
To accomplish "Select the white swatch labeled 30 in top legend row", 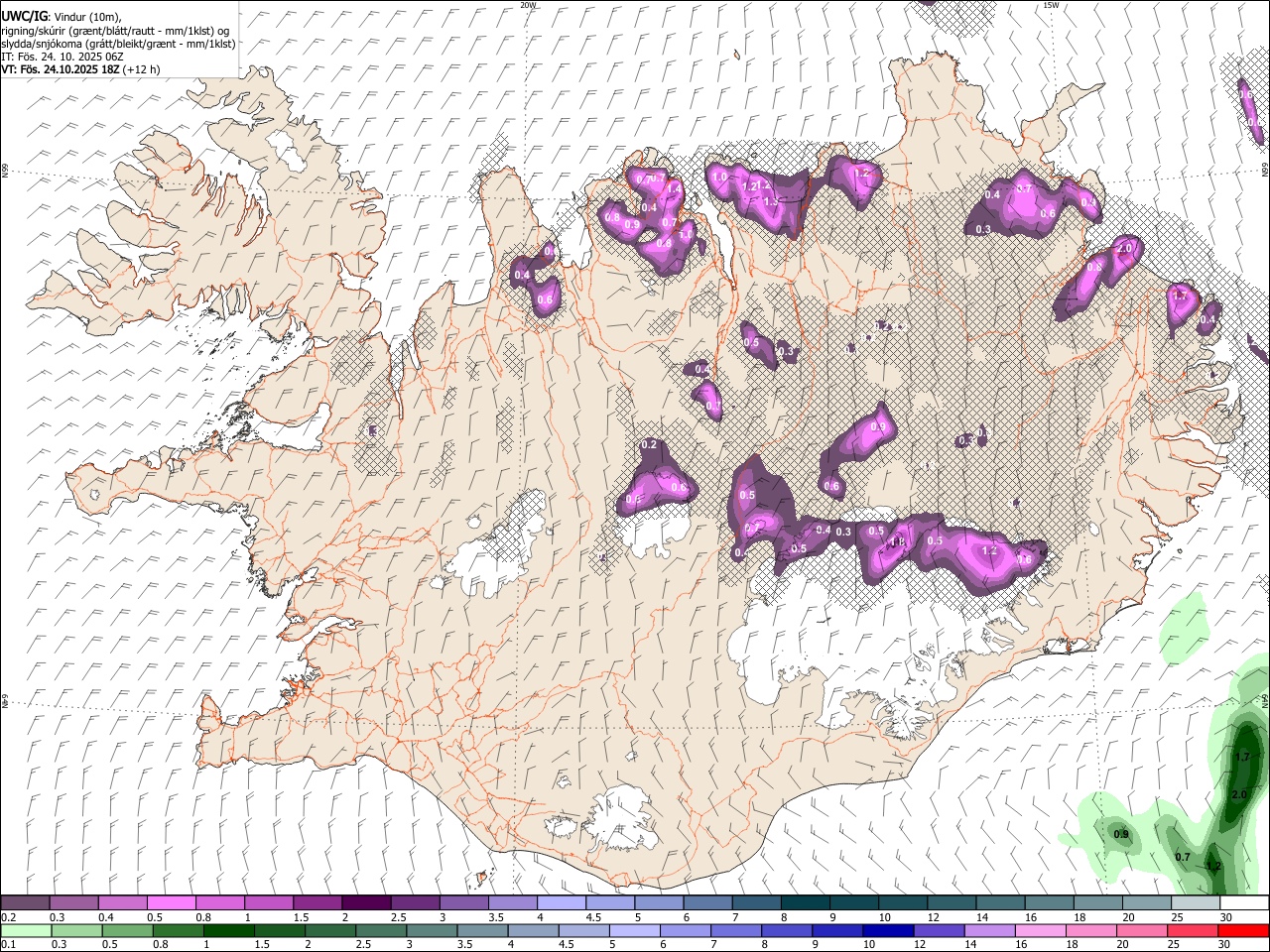I will tap(1244, 903).
